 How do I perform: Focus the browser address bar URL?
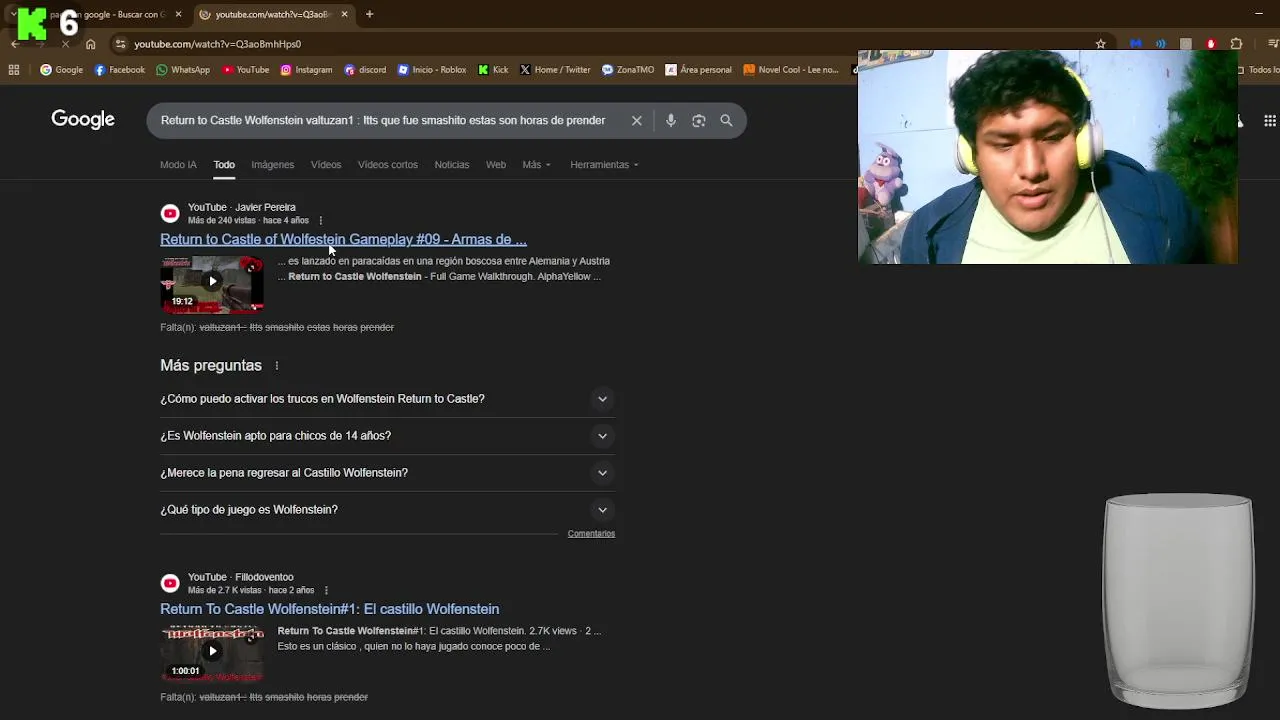217,44
